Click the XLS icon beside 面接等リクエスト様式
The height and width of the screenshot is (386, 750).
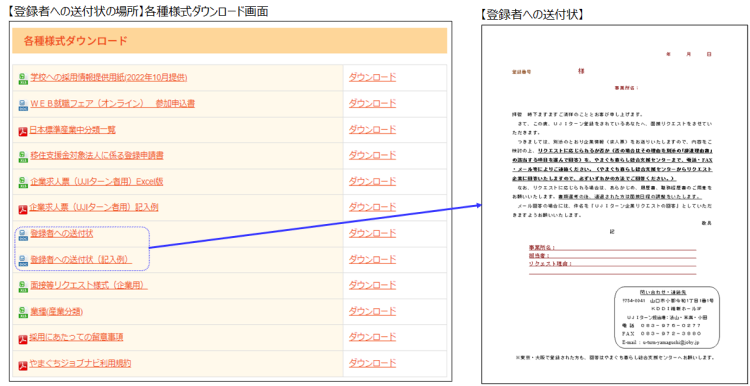point(23,286)
